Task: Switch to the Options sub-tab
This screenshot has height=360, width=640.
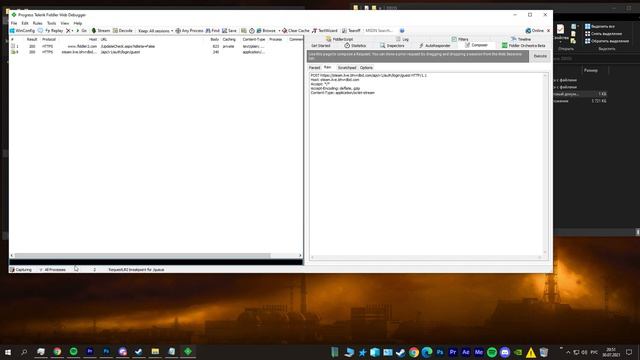Action: coord(366,68)
